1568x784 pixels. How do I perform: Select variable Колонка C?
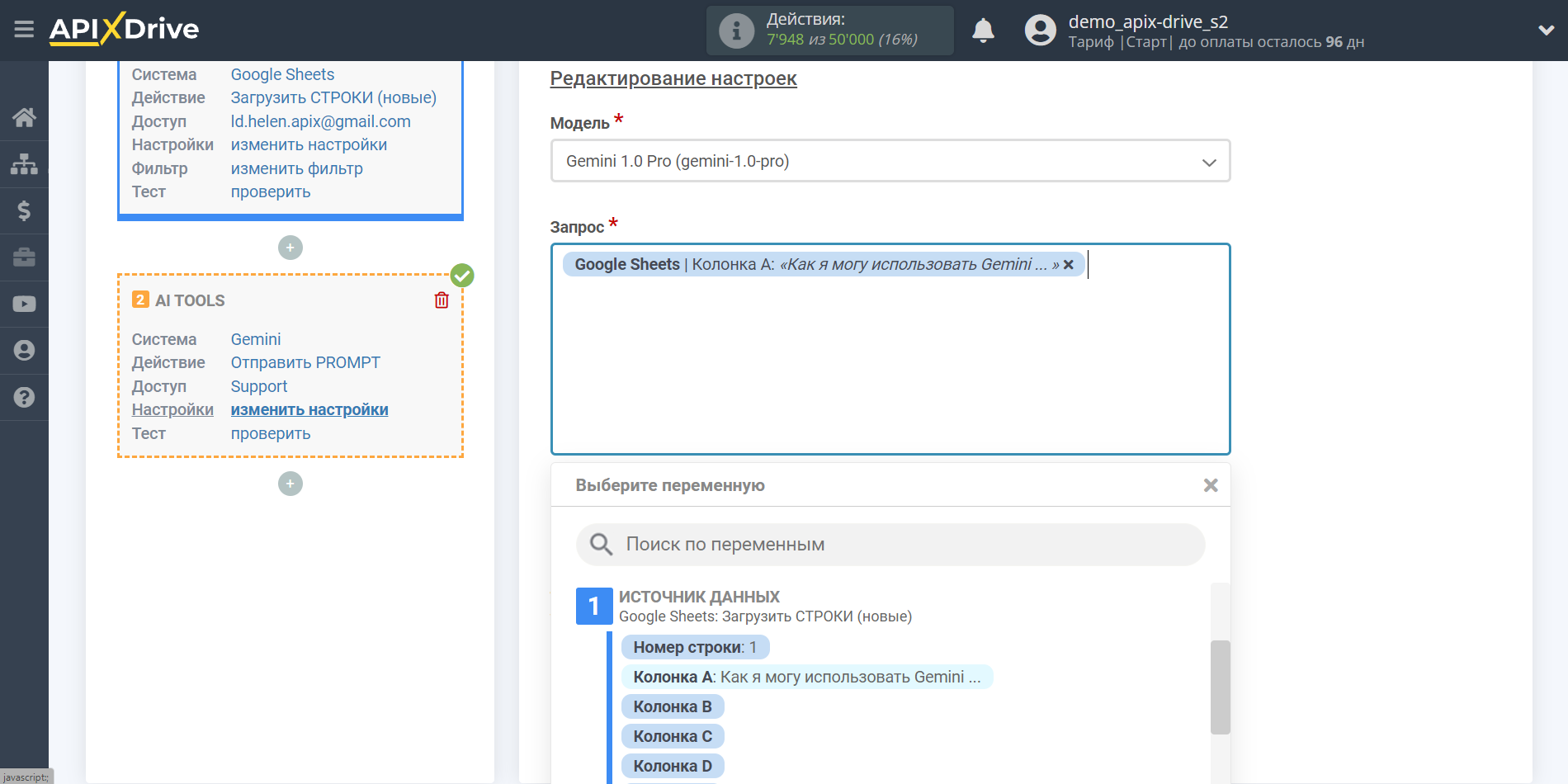[673, 736]
